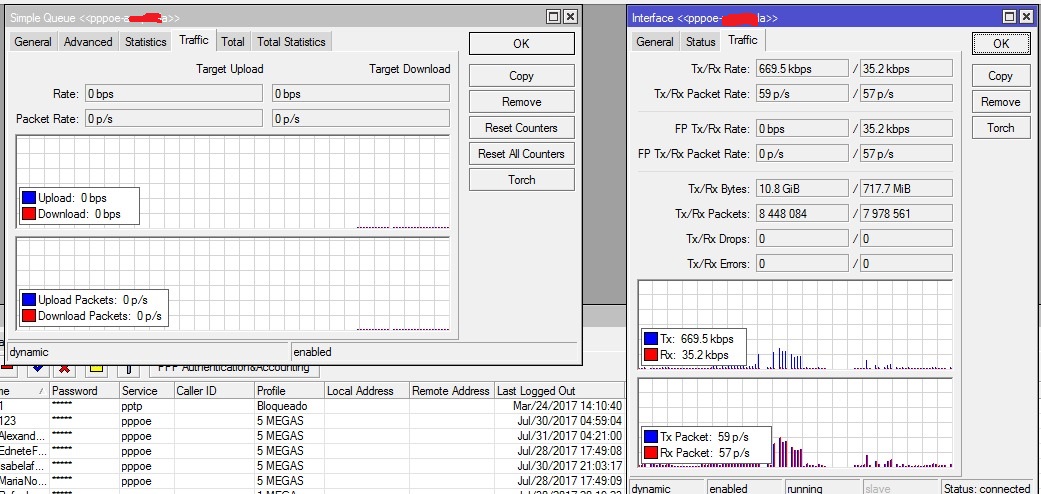Open Statistics tab in Simple Queue
The height and width of the screenshot is (494, 1041).
(x=145, y=42)
